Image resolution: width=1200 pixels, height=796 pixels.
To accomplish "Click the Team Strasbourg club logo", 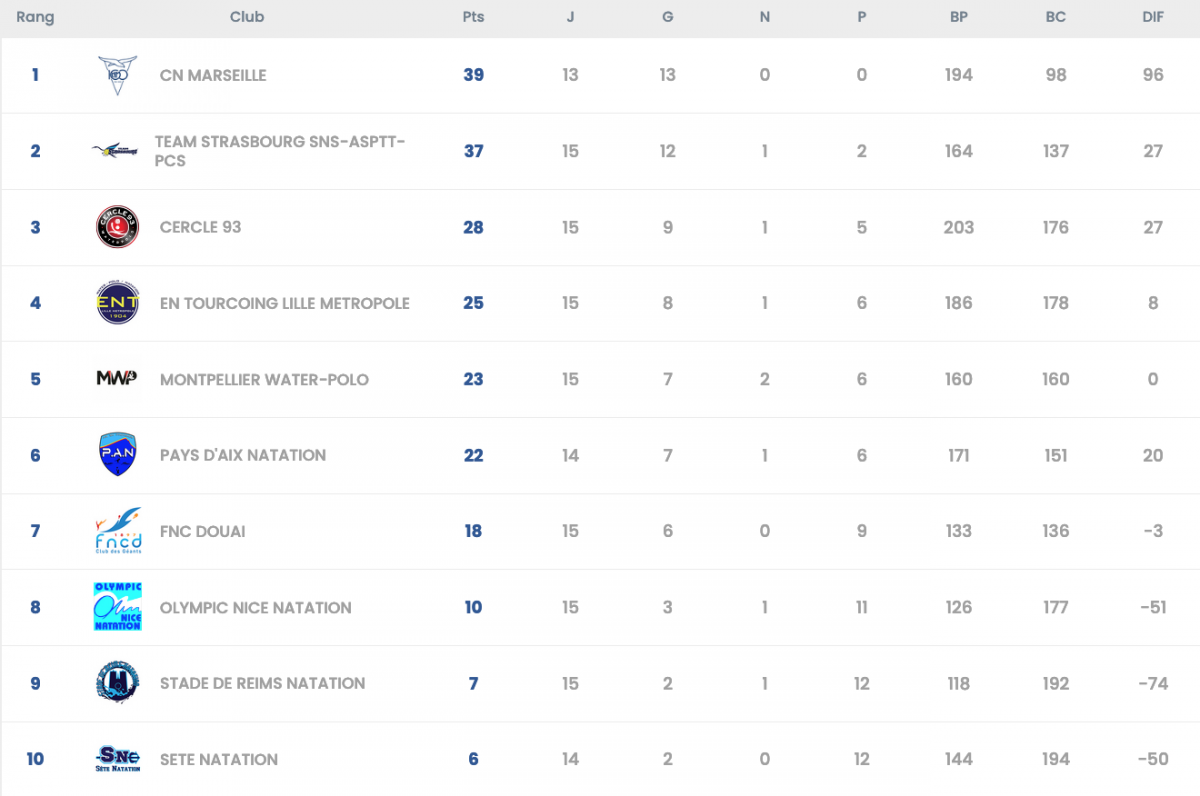I will (115, 151).
